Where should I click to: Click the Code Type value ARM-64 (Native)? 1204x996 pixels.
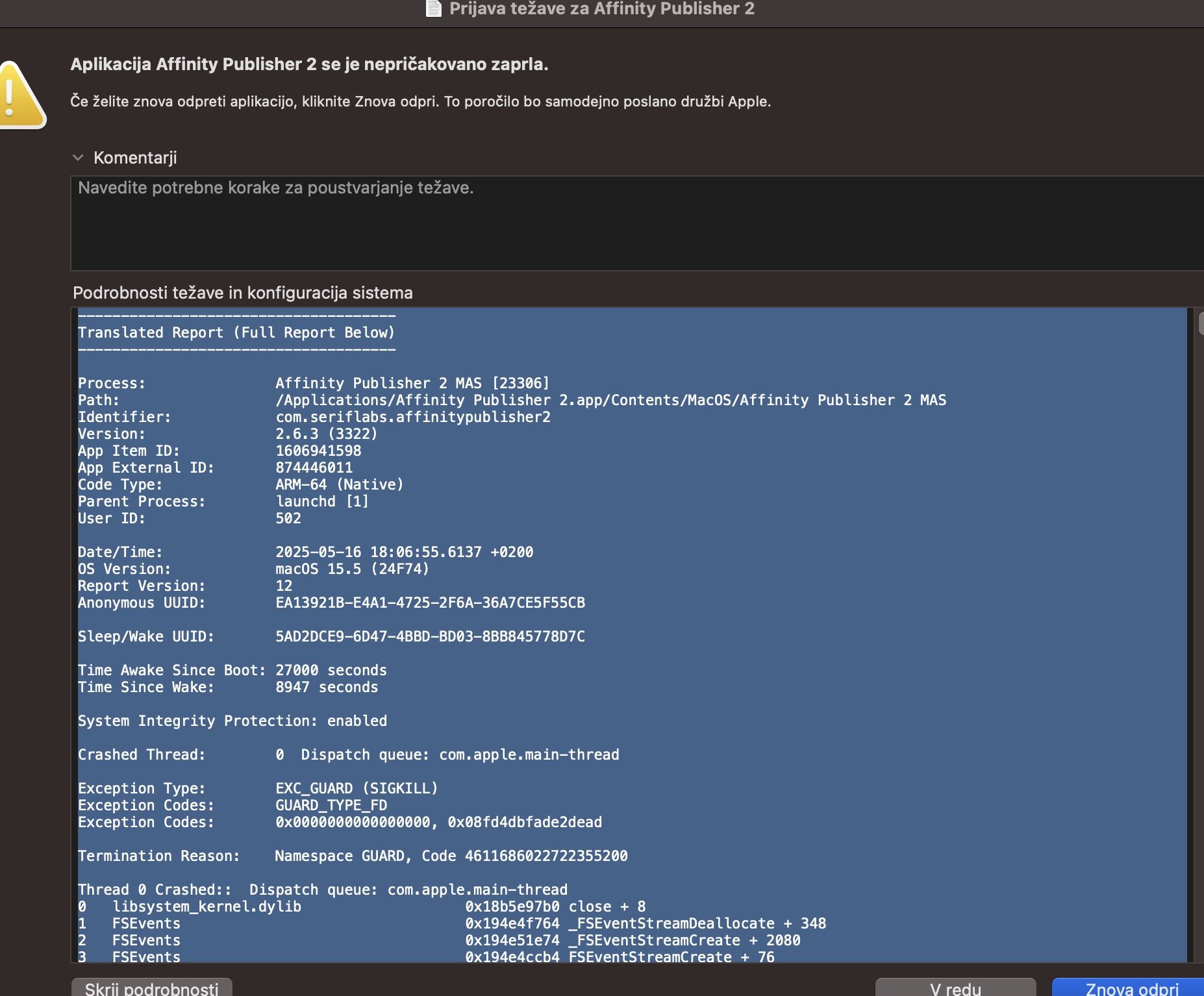coord(340,484)
